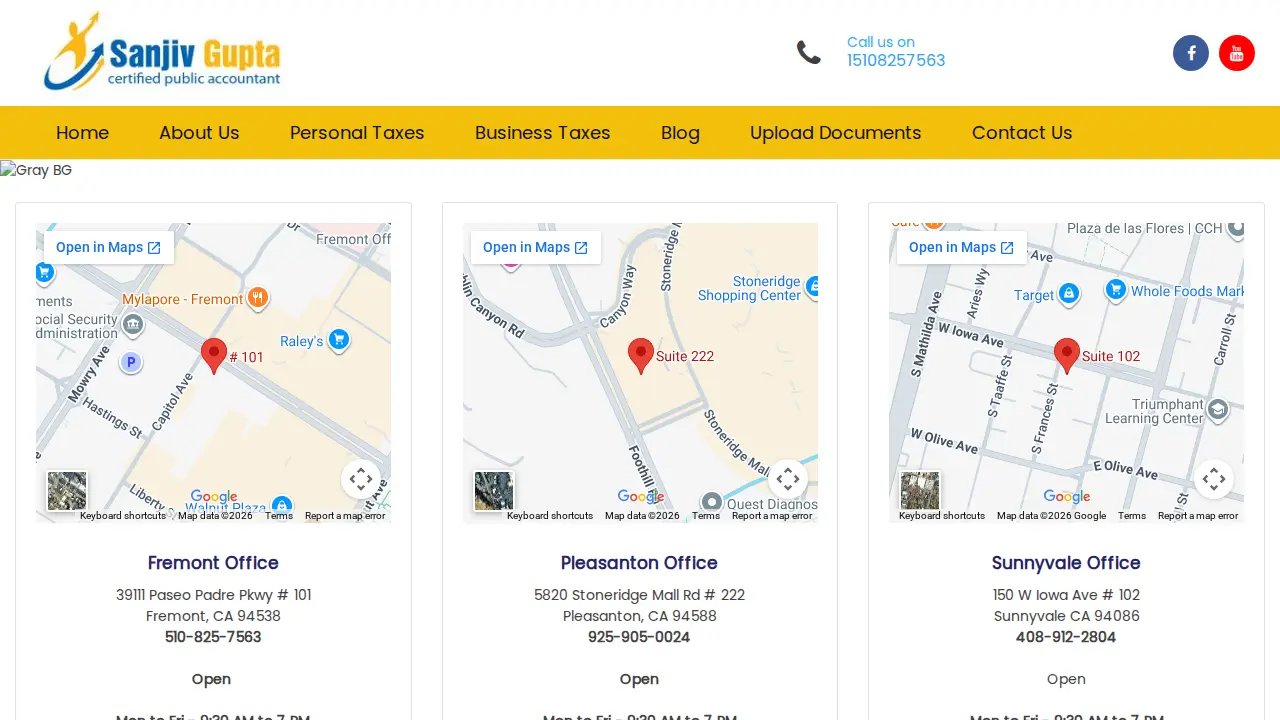Go to Upload Documents page
The height and width of the screenshot is (720, 1280).
click(836, 133)
